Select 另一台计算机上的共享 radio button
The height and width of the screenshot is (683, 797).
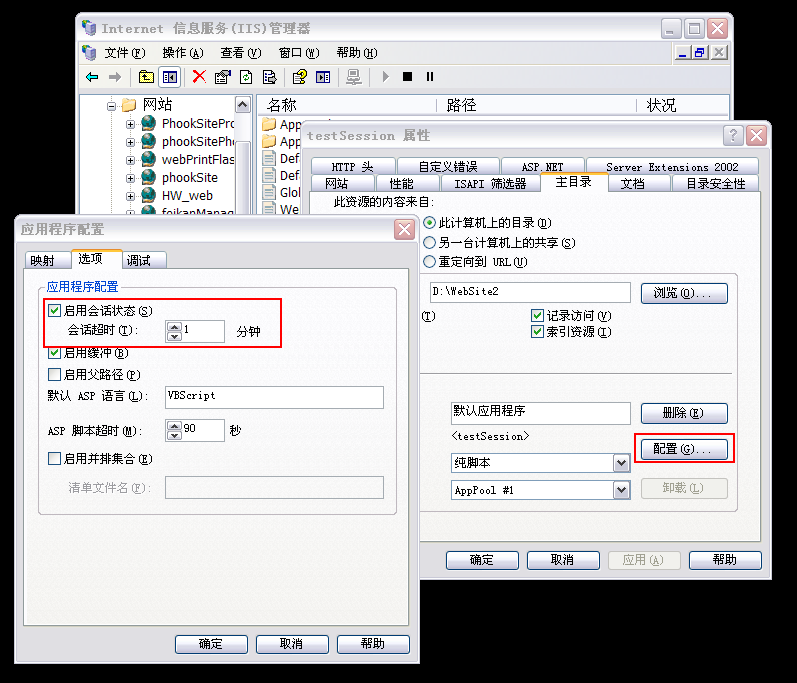click(430, 242)
